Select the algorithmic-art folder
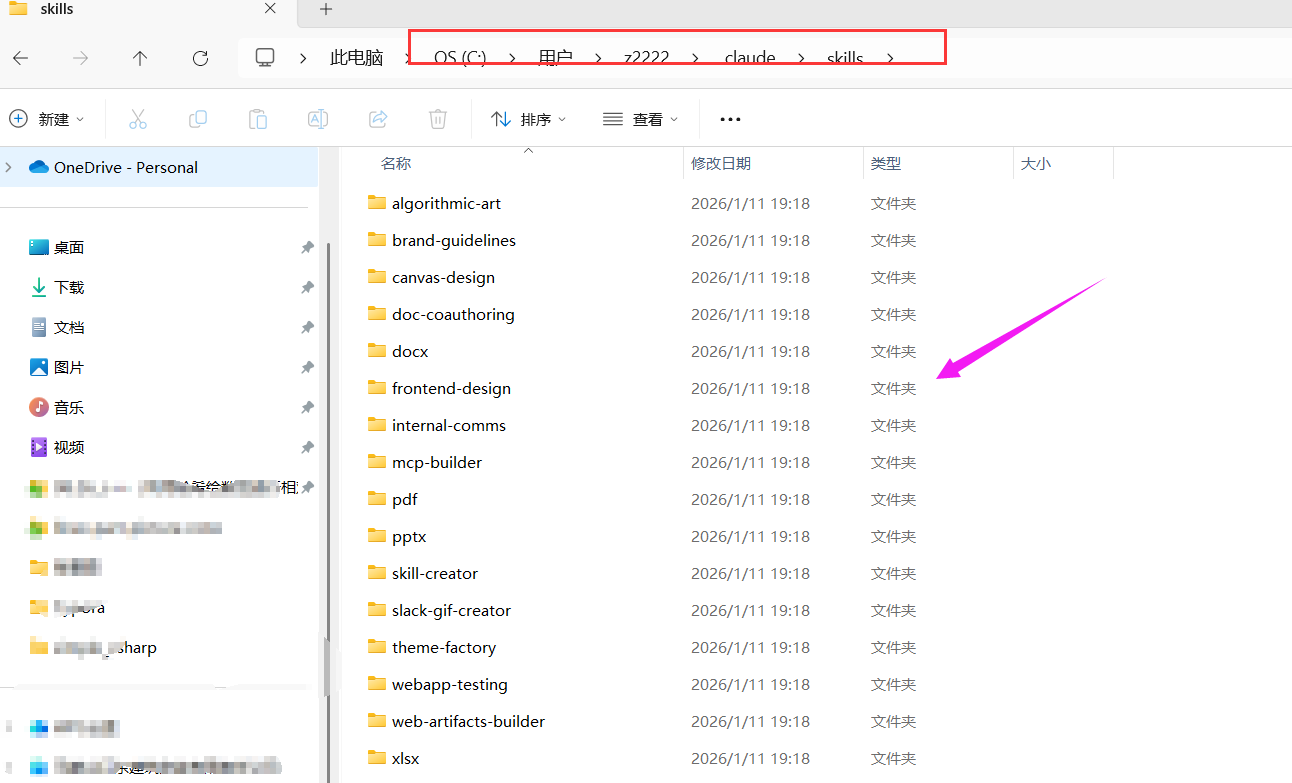Screen dimensions: 1292x783 (x=446, y=203)
